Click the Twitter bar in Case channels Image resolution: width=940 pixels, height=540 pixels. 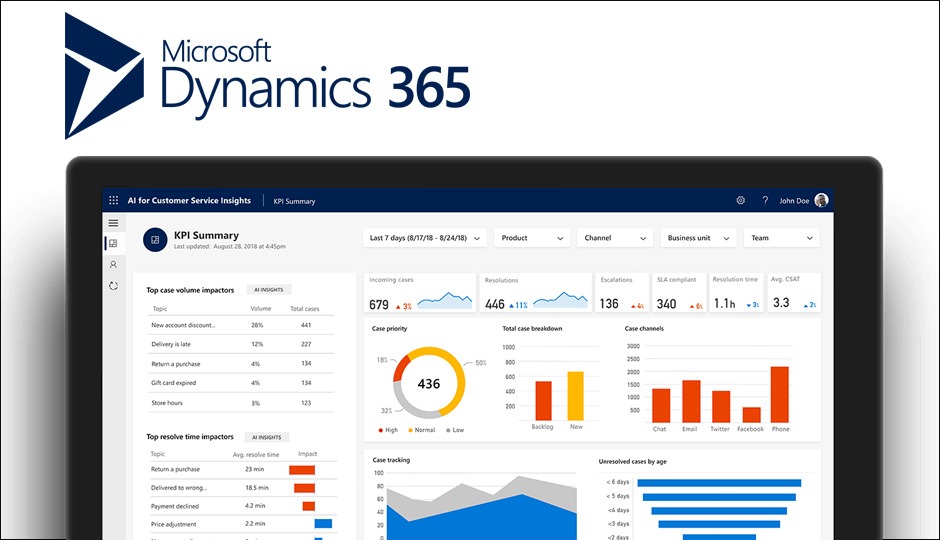721,407
